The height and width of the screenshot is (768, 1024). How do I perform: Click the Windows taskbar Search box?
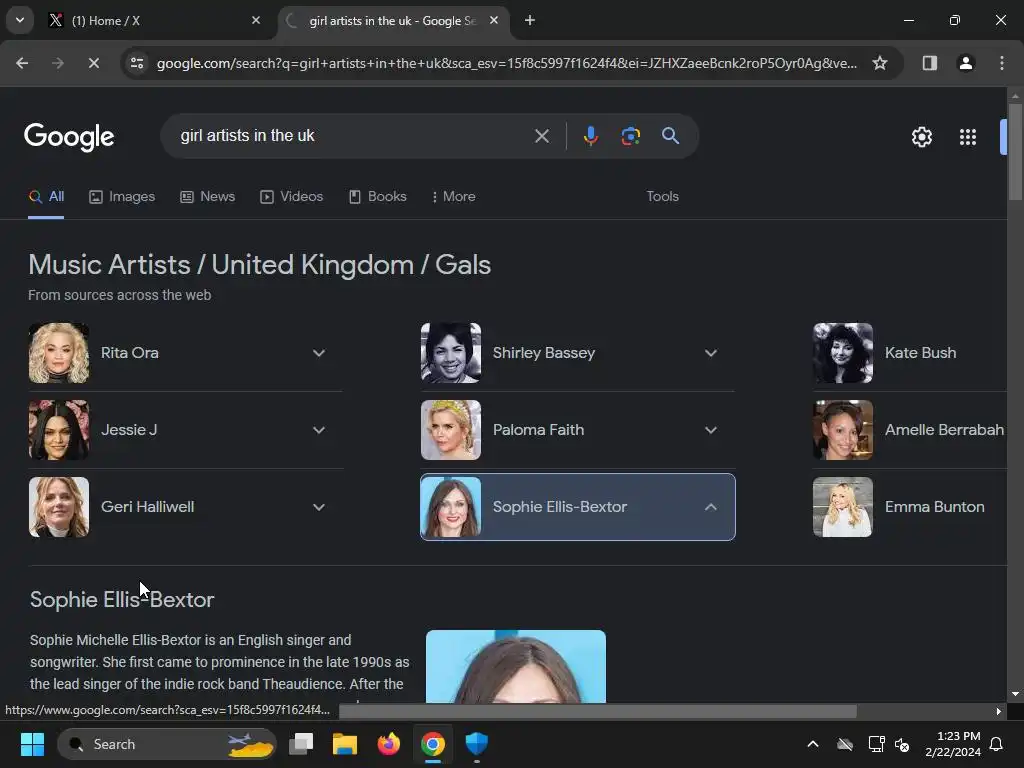pyautogui.click(x=167, y=744)
